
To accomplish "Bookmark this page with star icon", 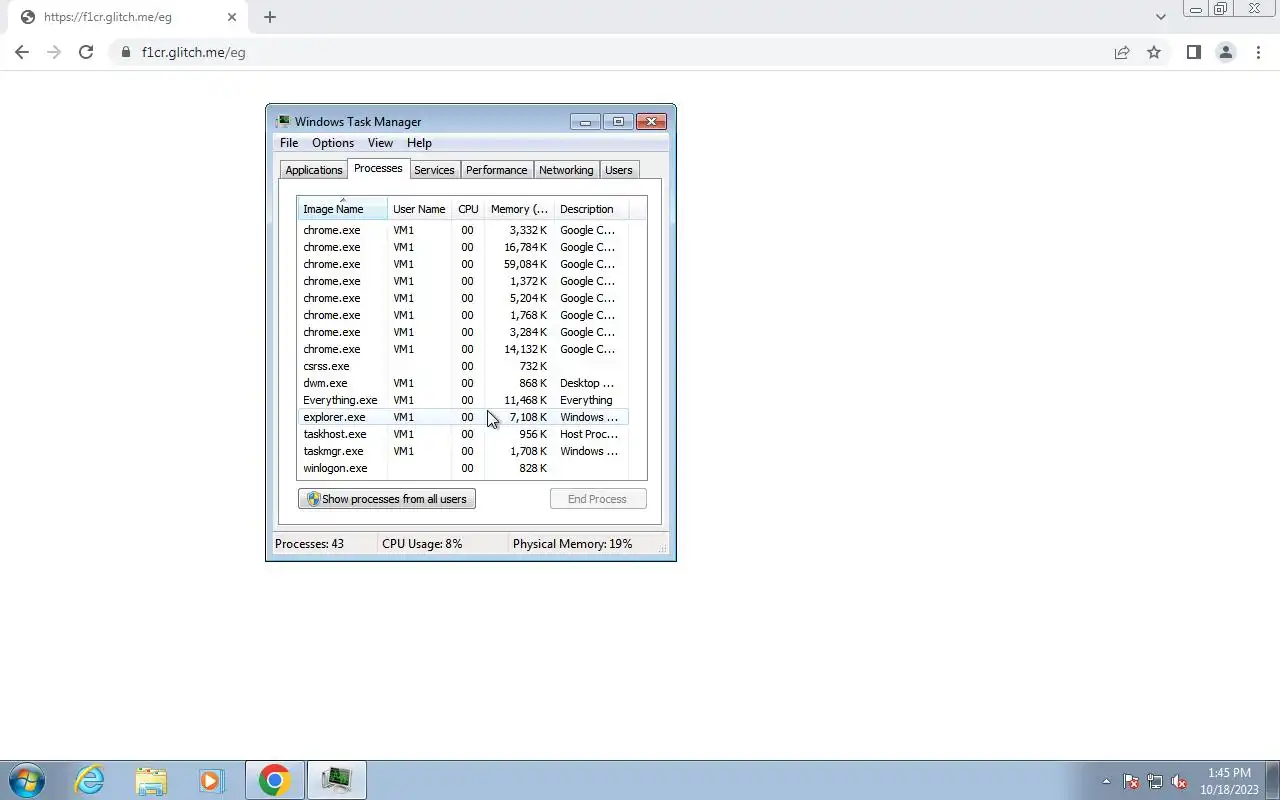I will pyautogui.click(x=1154, y=52).
